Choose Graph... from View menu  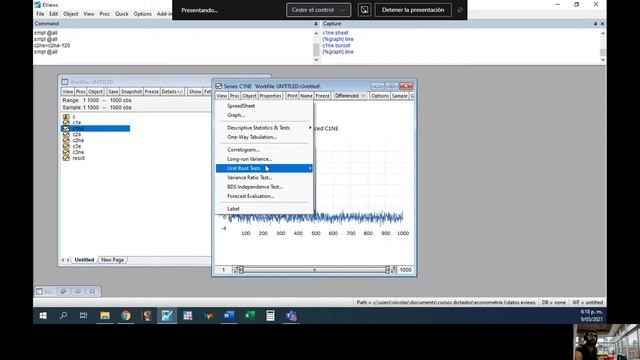[236, 115]
